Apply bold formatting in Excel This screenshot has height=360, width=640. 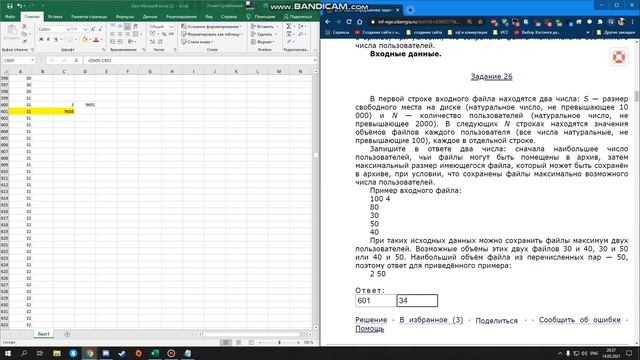tap(41, 40)
